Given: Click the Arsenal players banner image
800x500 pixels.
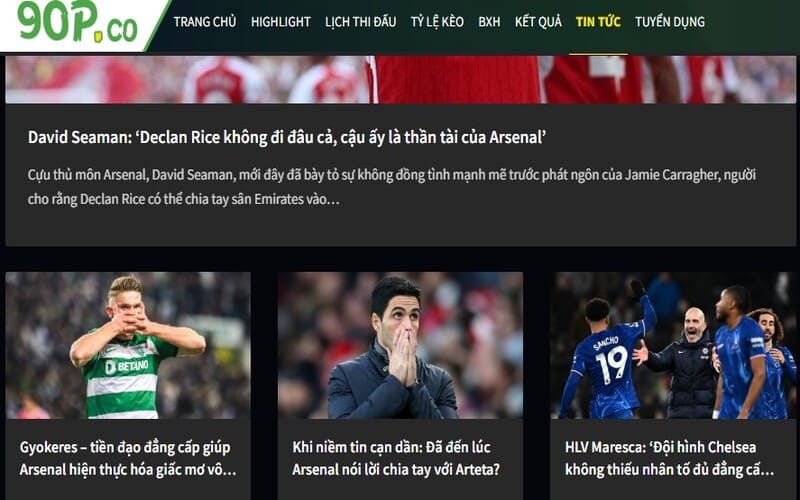Looking at the screenshot, I should [x=400, y=80].
